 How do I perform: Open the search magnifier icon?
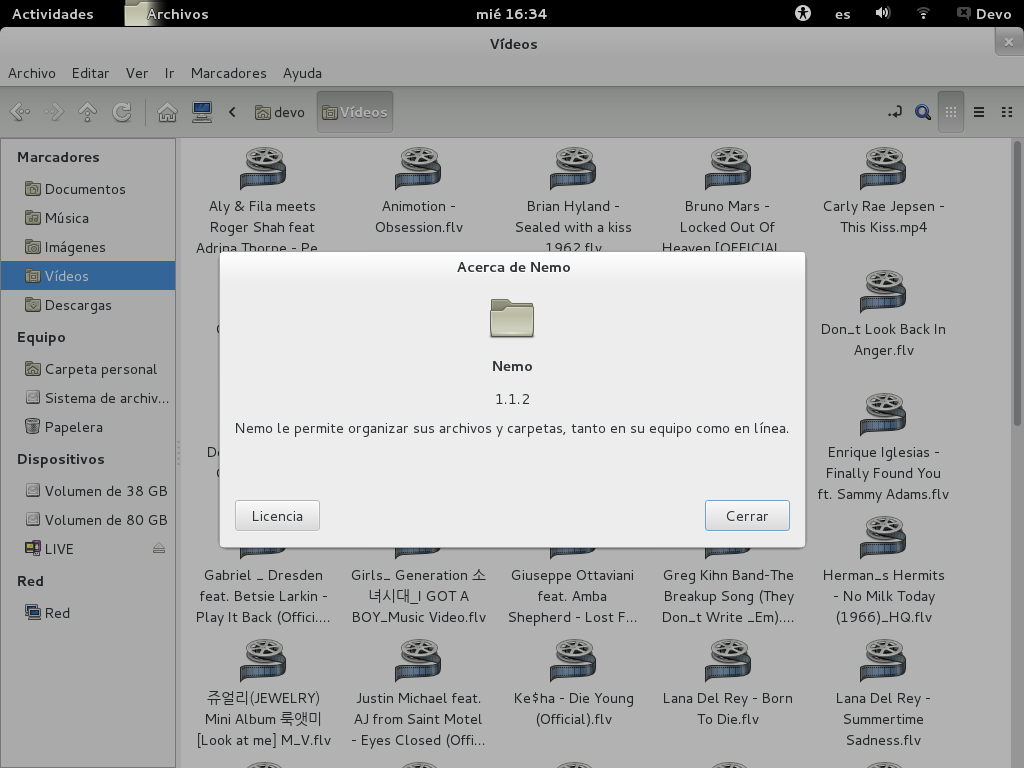pyautogui.click(x=922, y=112)
